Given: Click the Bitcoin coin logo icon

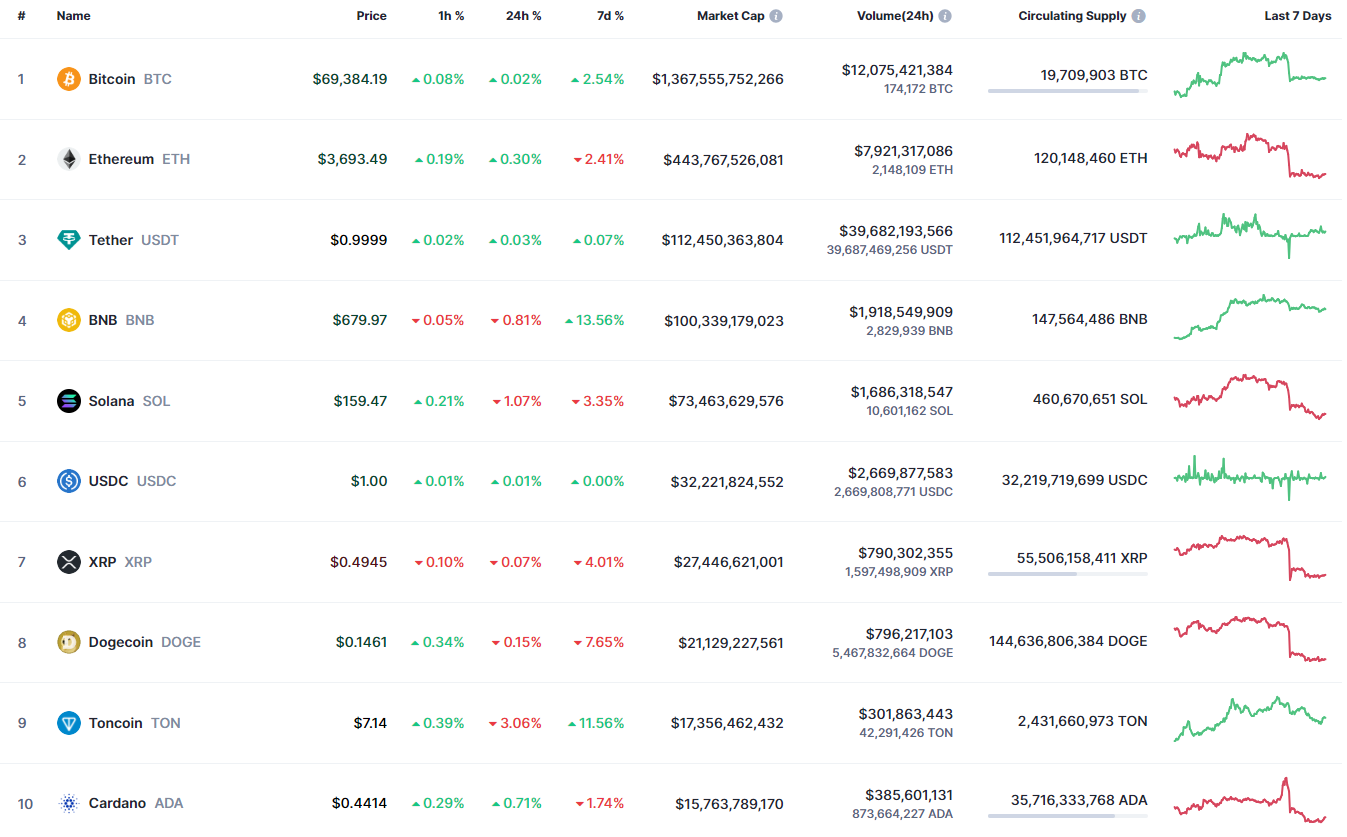Looking at the screenshot, I should tap(69, 79).
